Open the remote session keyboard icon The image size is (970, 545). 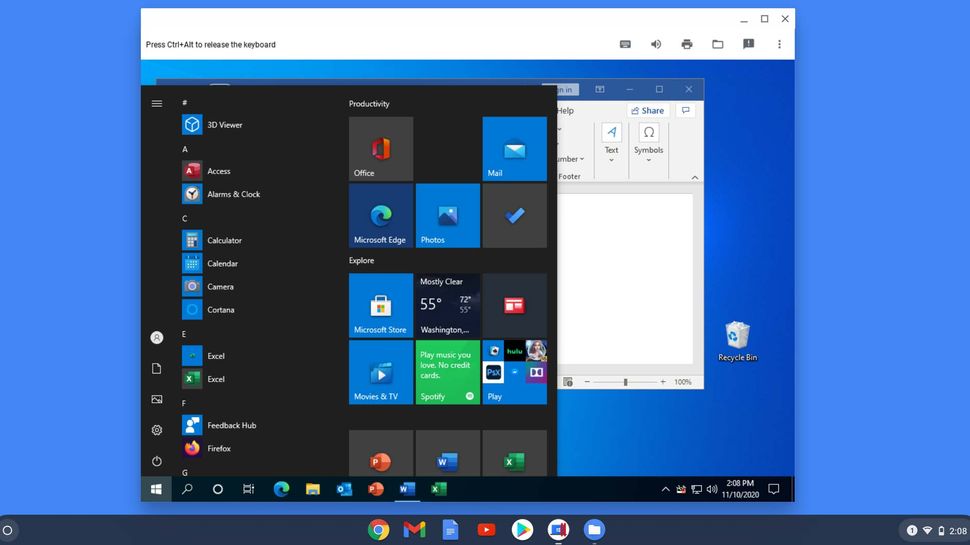pos(625,45)
